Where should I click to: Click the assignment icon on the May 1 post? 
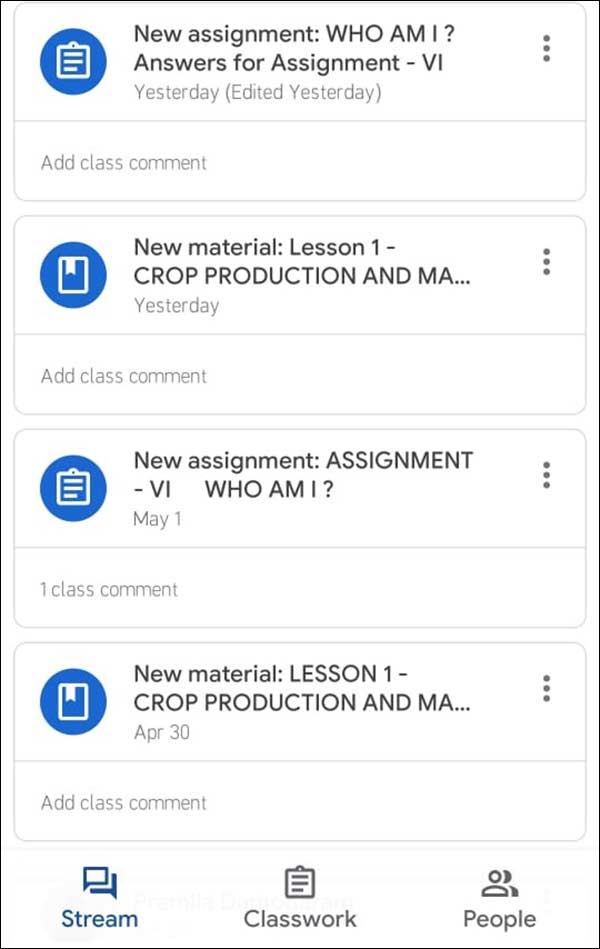point(73,488)
